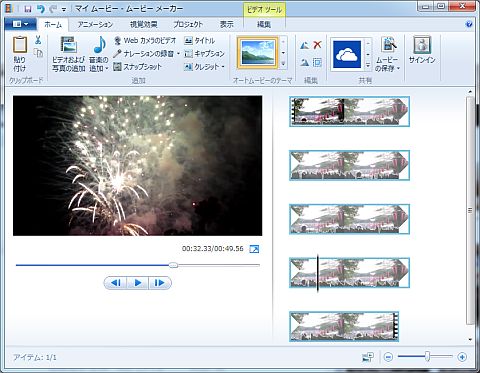Select the first storyboard clip strip
The height and width of the screenshot is (373, 480).
pos(349,112)
